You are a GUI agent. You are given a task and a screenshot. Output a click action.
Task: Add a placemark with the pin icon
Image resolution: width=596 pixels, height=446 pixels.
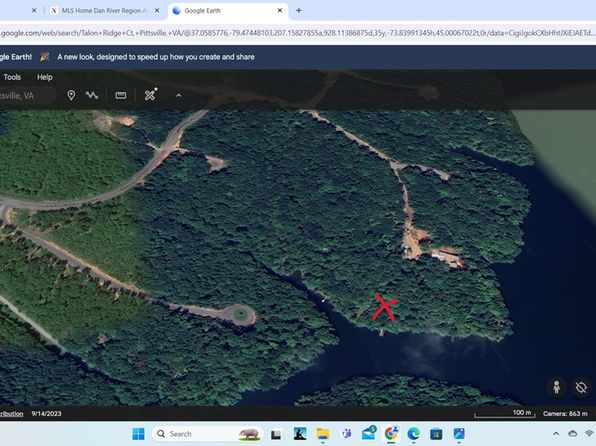(71, 95)
